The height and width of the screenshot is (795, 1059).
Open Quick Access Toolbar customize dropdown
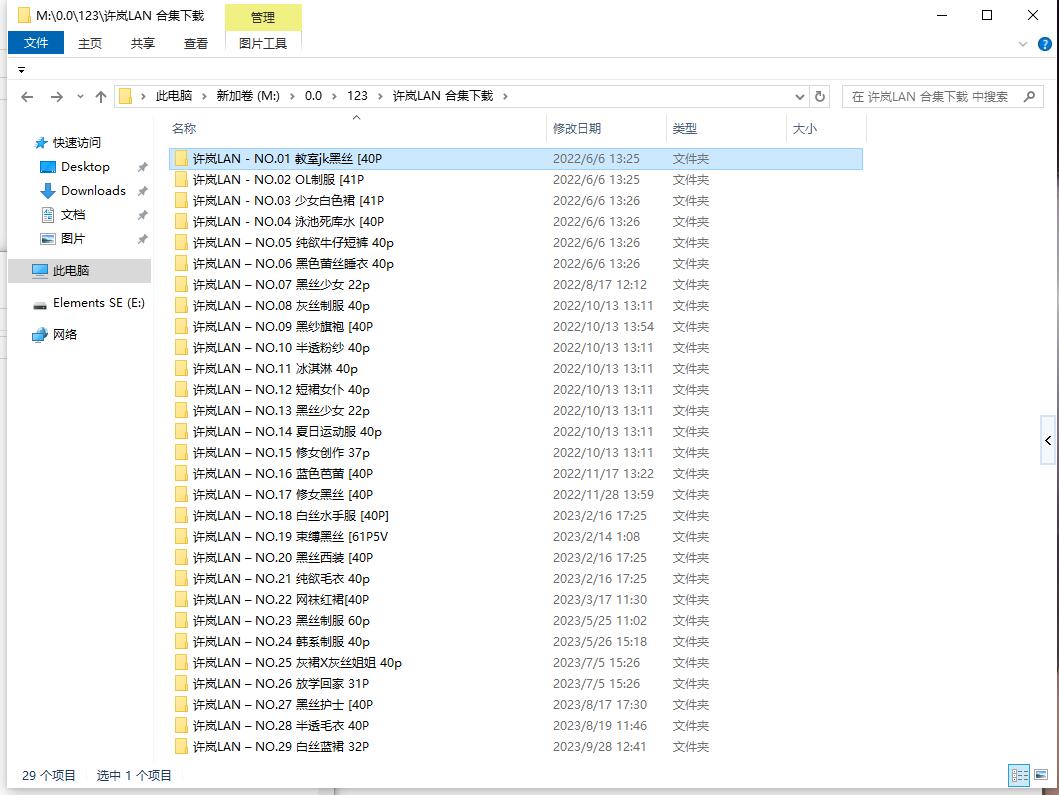click(x=22, y=70)
